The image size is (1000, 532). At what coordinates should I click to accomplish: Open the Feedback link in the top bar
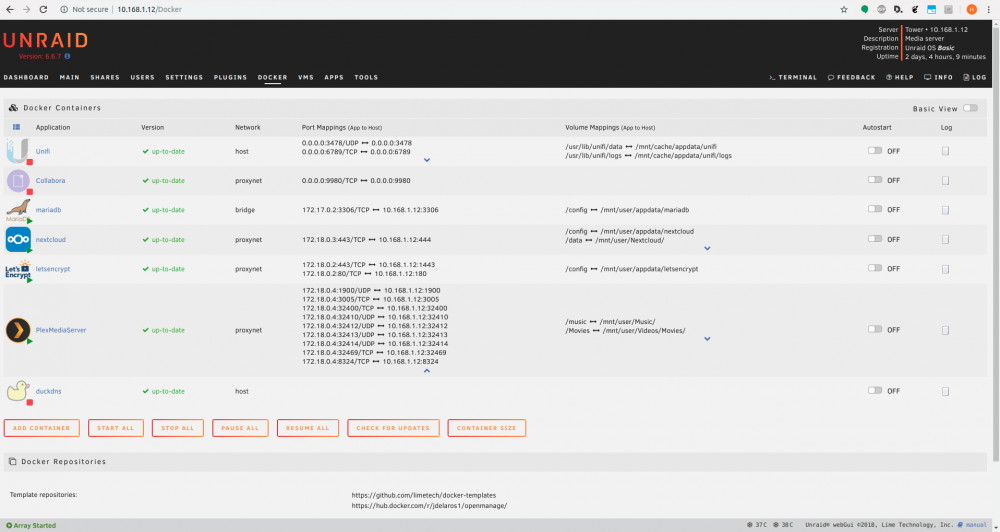point(851,77)
